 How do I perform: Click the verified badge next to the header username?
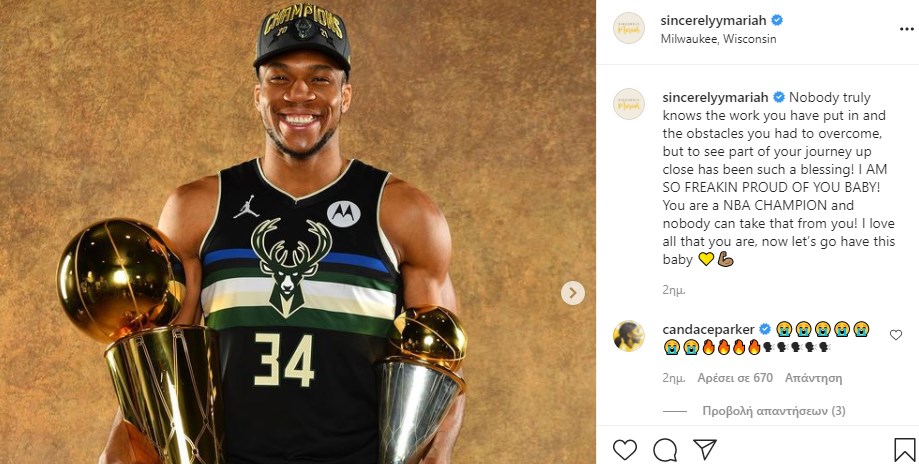click(777, 20)
